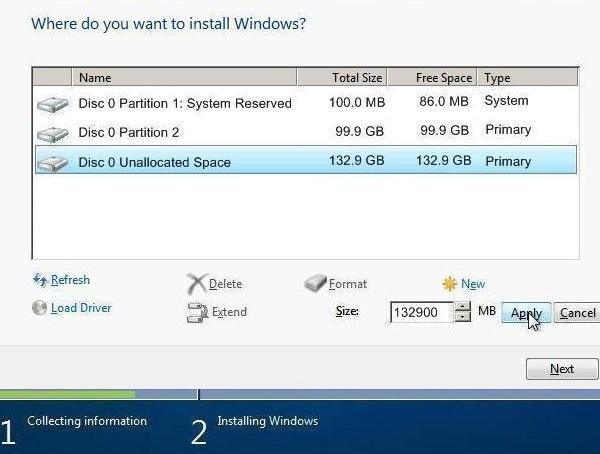Image resolution: width=600 pixels, height=454 pixels.
Task: Click drive icon of Disc 0 Partition 2
Action: [x=52, y=134]
